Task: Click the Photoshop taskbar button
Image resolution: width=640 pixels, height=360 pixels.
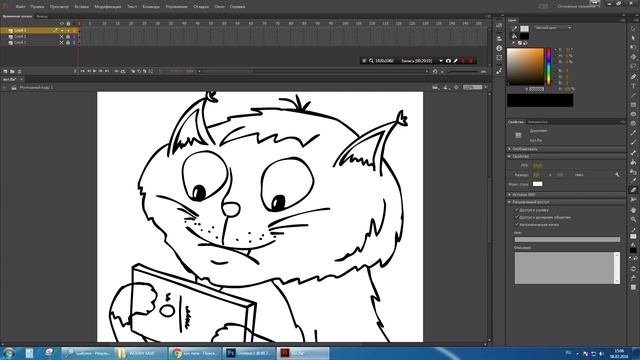Action: pyautogui.click(x=249, y=353)
